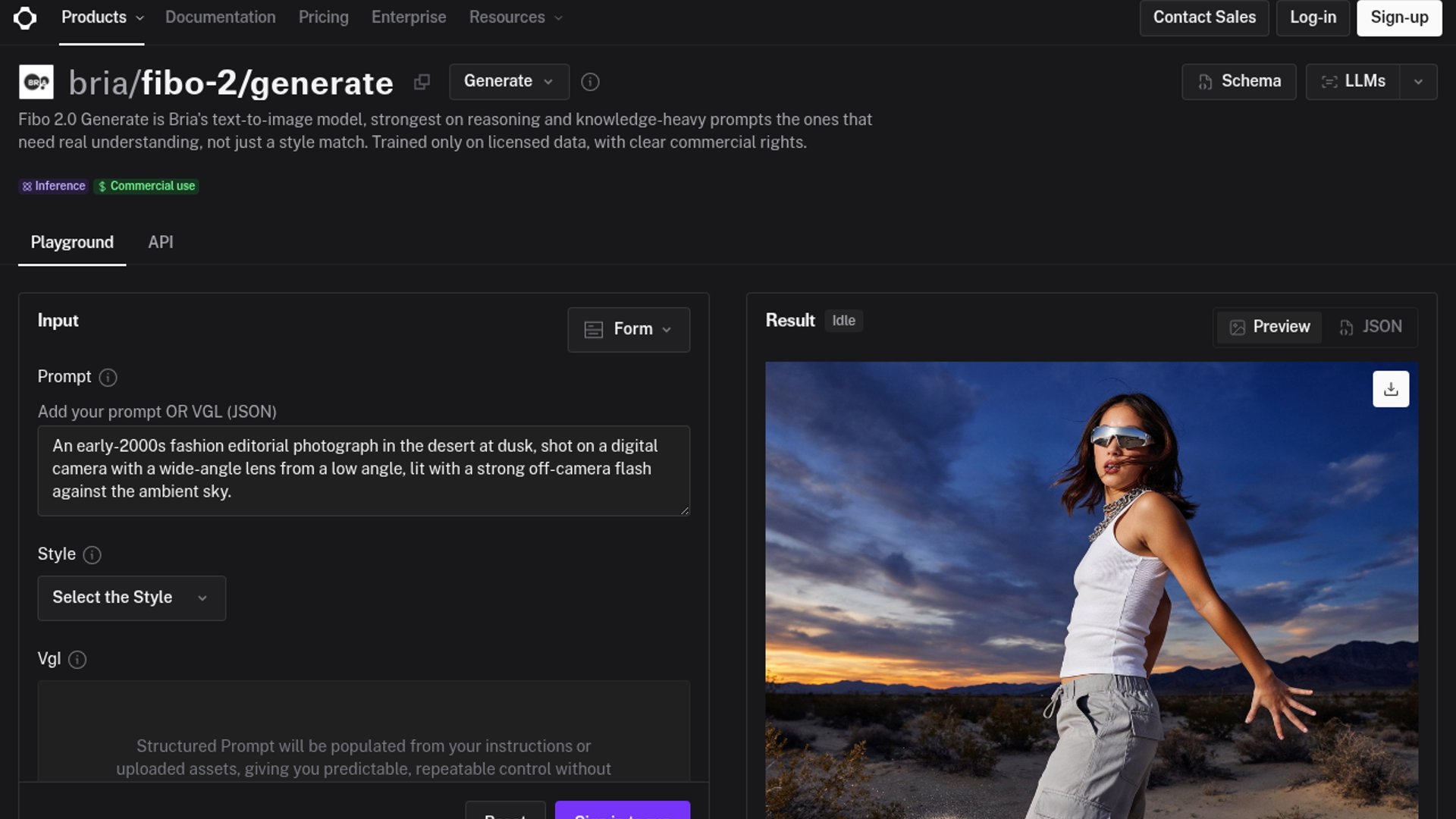1456x819 pixels.
Task: Click the Inference tag badge
Action: point(54,187)
